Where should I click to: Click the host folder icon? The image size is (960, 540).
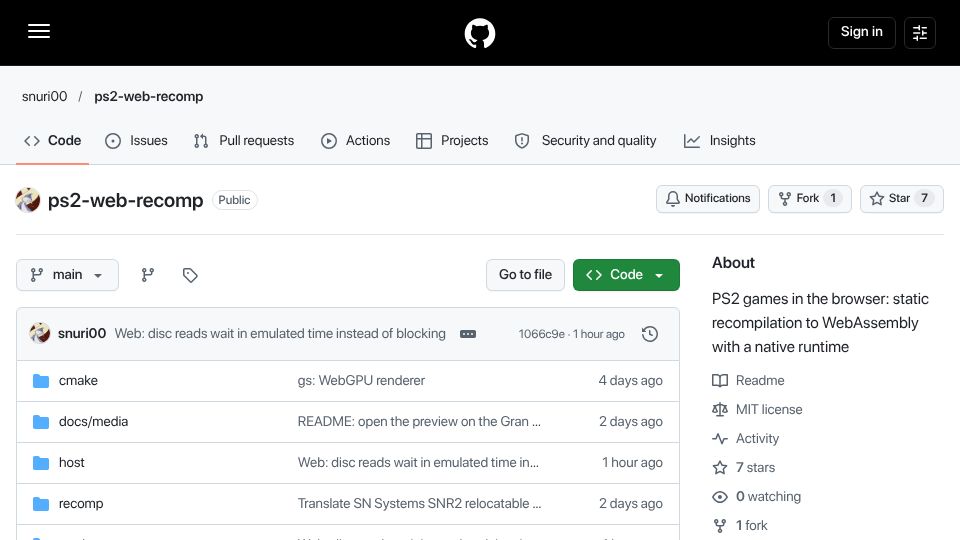pyautogui.click(x=41, y=463)
